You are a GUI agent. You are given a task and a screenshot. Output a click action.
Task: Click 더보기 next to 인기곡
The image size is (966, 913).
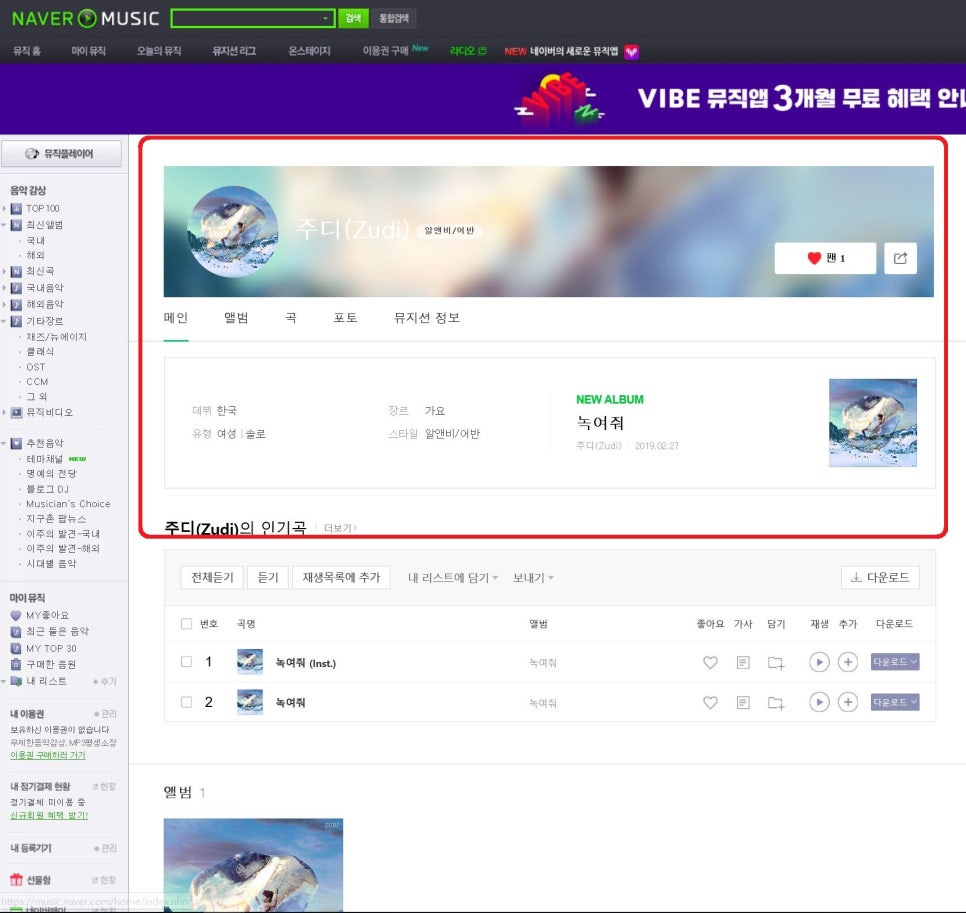[x=340, y=528]
